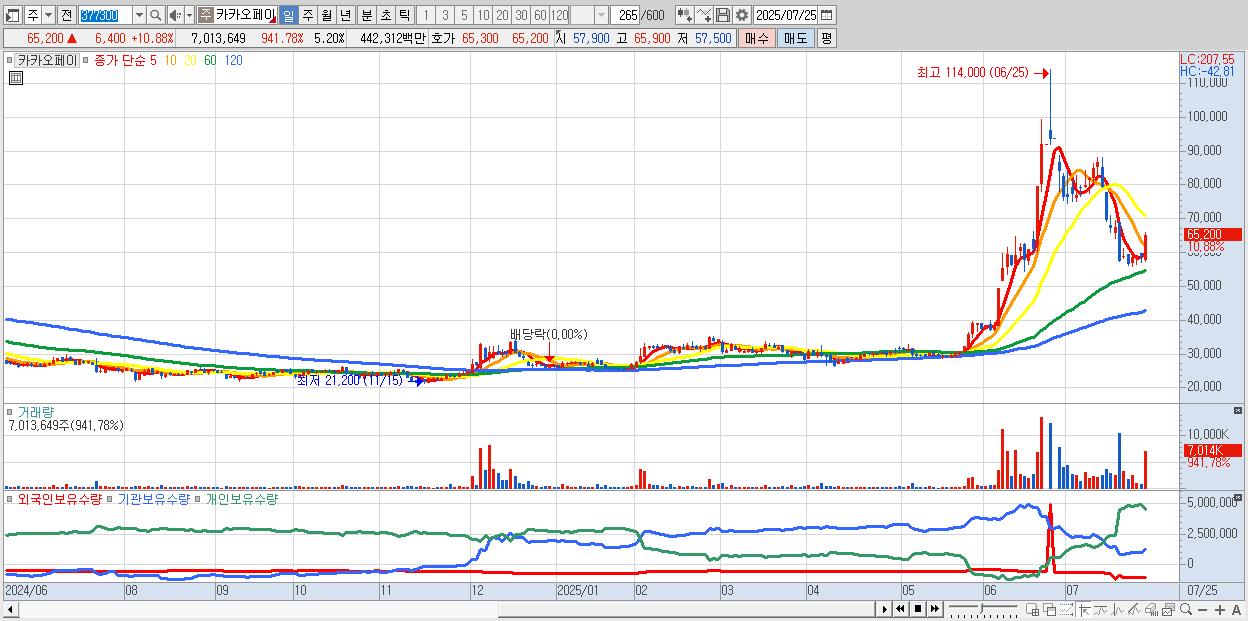Click the chart zoom magnifier icon
The height and width of the screenshot is (621, 1248).
[x=1186, y=609]
